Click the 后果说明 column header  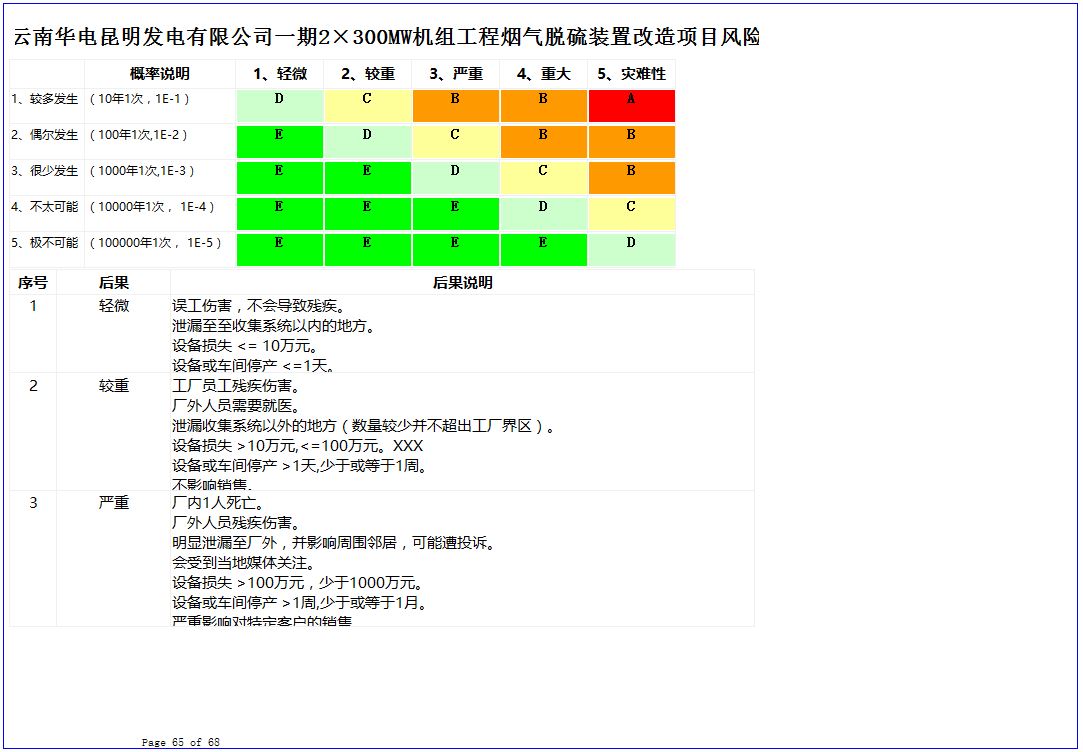[x=462, y=282]
